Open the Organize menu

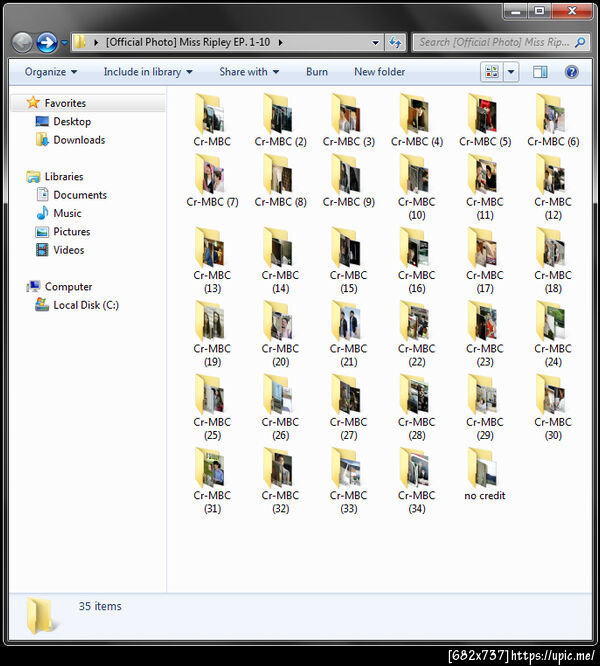[x=51, y=72]
